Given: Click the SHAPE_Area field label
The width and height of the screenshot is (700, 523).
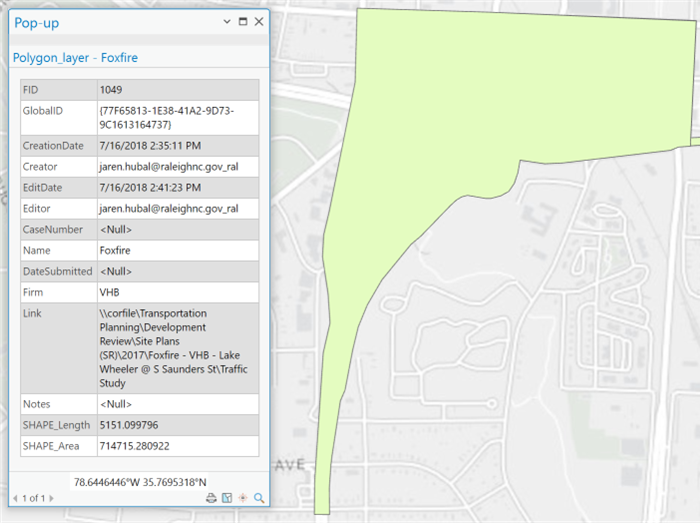Looking at the screenshot, I should [x=51, y=446].
